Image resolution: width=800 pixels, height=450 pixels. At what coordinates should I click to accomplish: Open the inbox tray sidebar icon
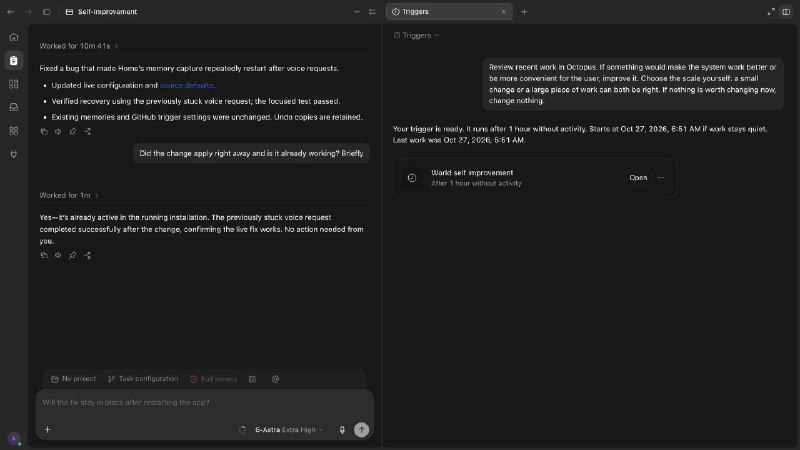pos(14,107)
